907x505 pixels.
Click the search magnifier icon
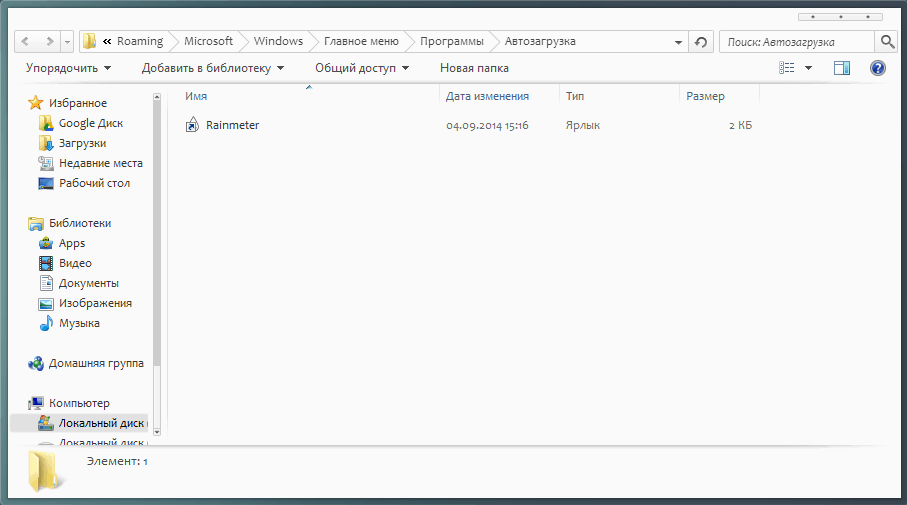tap(886, 42)
